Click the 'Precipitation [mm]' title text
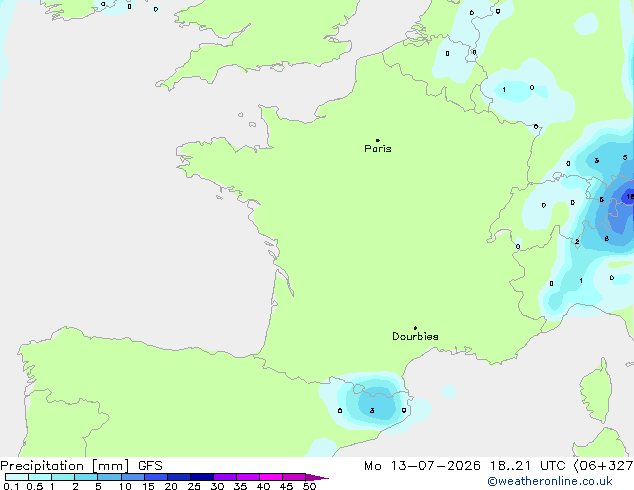 (65, 466)
